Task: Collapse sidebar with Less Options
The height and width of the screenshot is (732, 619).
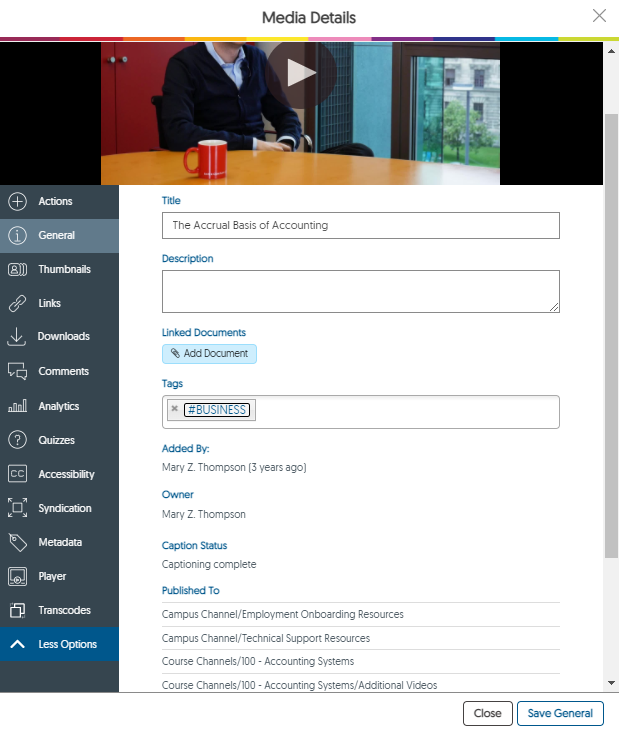Action: [x=59, y=644]
